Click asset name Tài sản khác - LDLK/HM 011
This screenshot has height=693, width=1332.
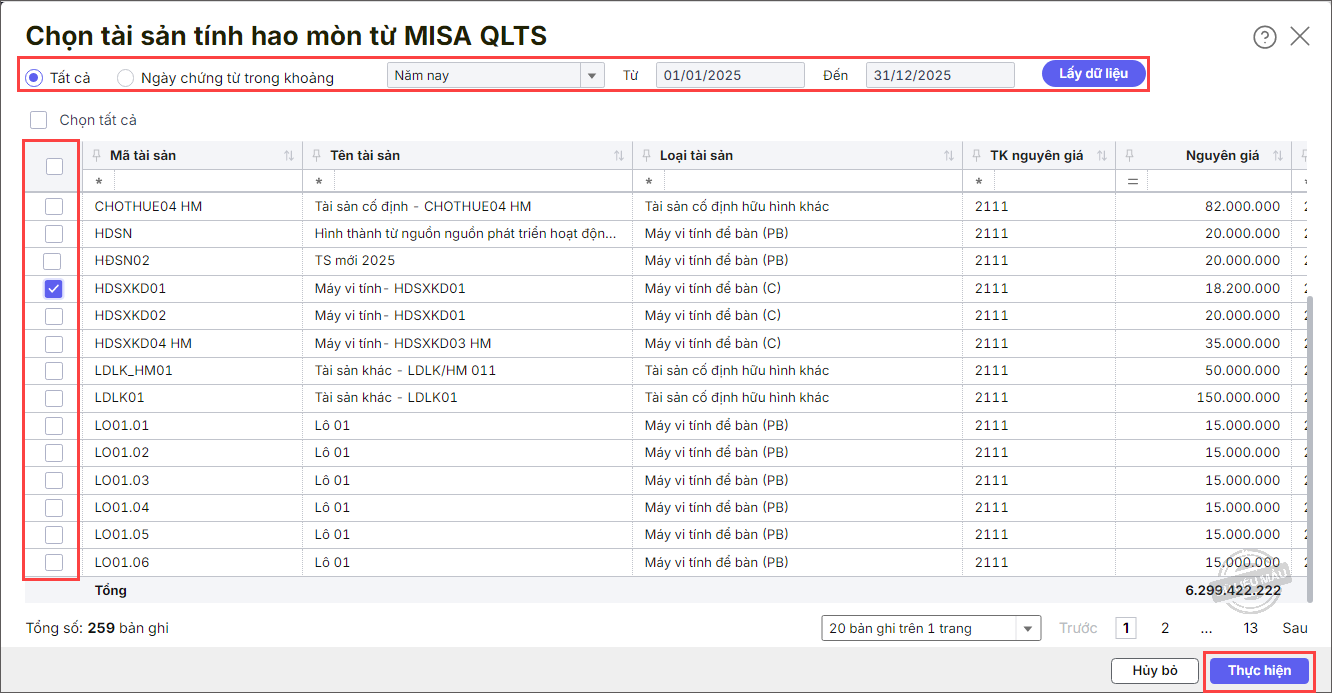[405, 370]
